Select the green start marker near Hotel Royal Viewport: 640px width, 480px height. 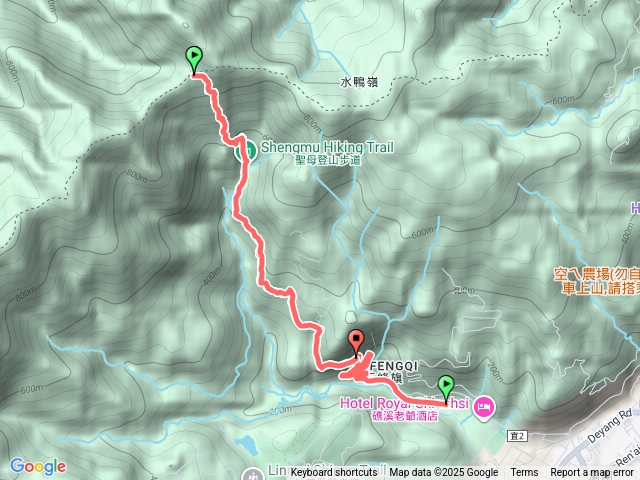coord(446,390)
